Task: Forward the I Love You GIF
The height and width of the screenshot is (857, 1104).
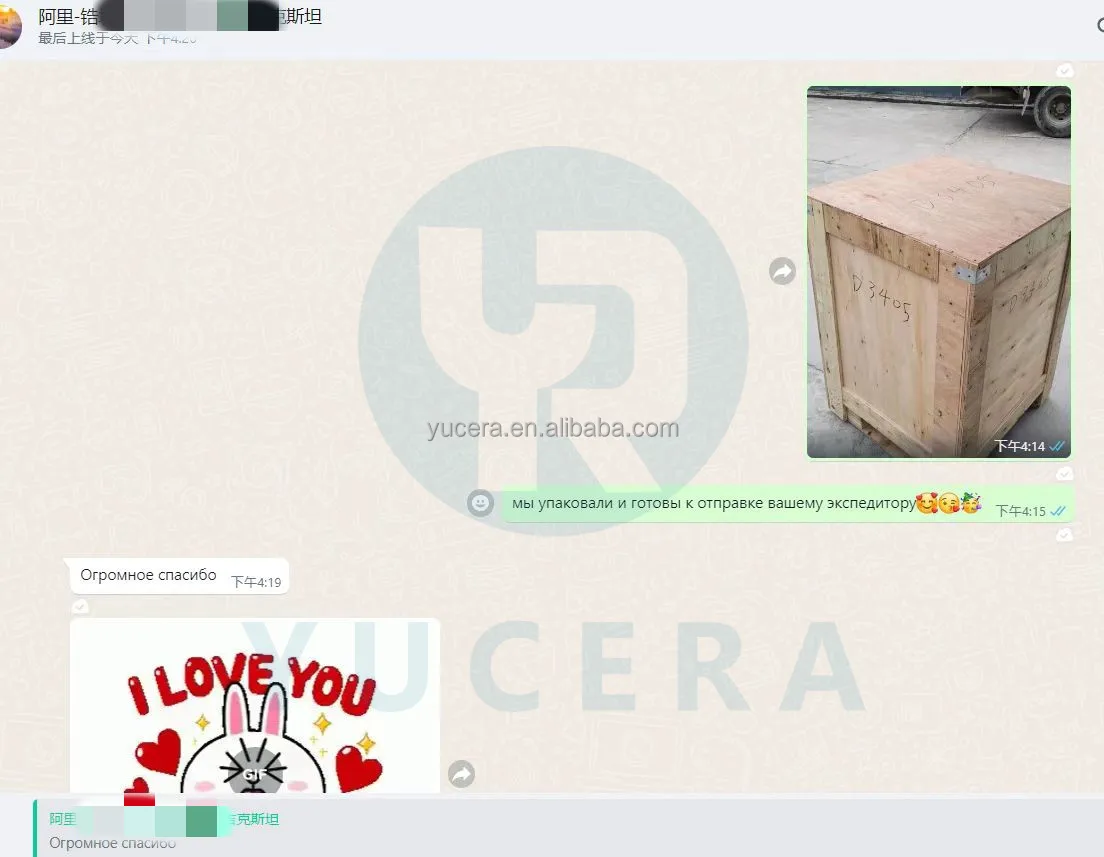Action: tap(461, 774)
